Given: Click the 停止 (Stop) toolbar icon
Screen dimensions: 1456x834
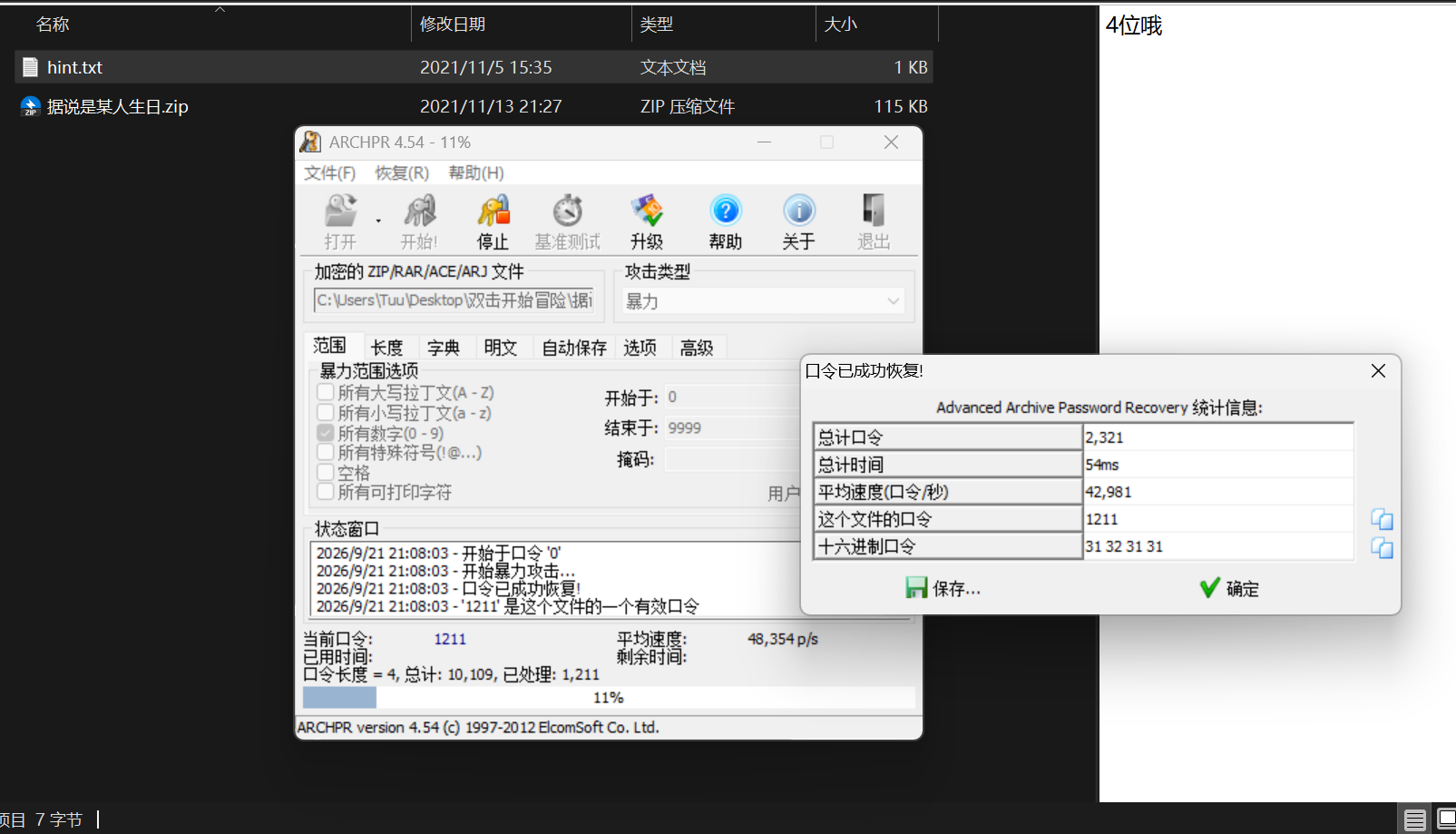Looking at the screenshot, I should click(x=493, y=222).
